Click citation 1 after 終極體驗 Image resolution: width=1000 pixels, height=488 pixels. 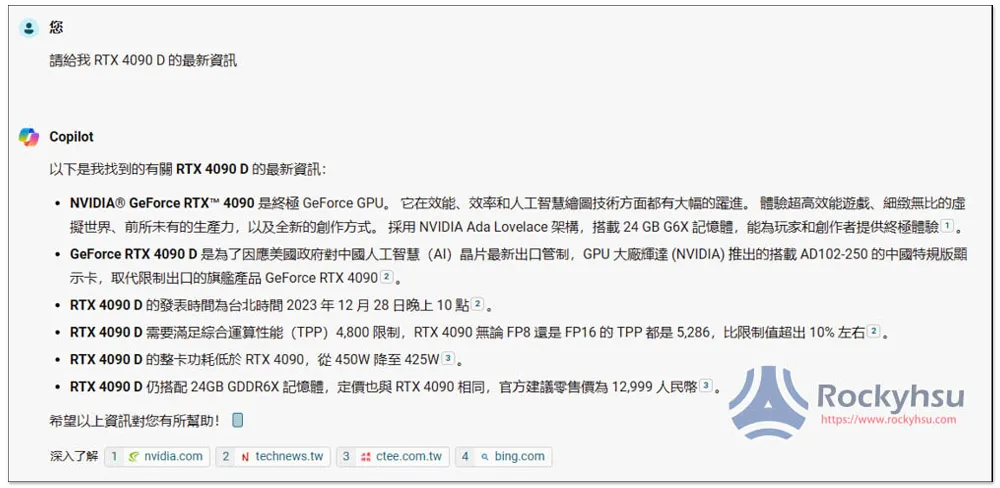(946, 225)
